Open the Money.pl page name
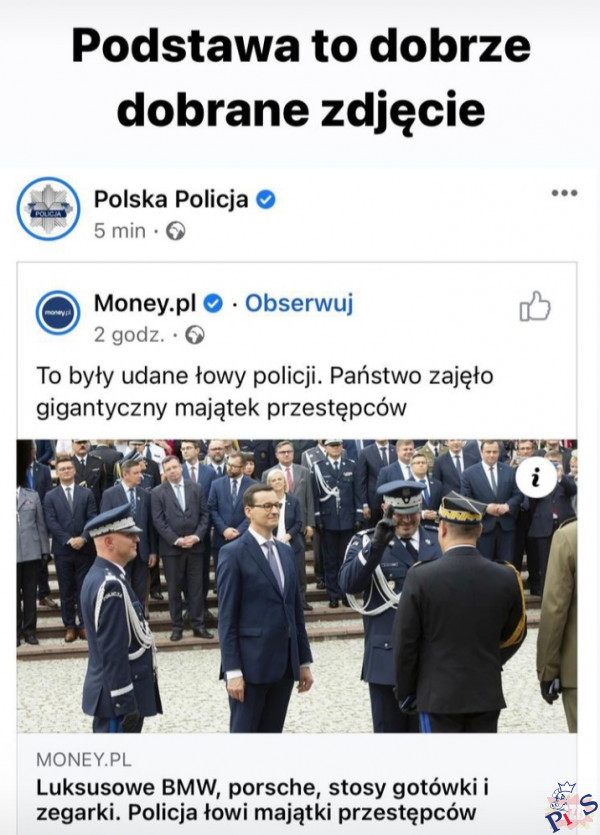The height and width of the screenshot is (835, 600). (145, 304)
